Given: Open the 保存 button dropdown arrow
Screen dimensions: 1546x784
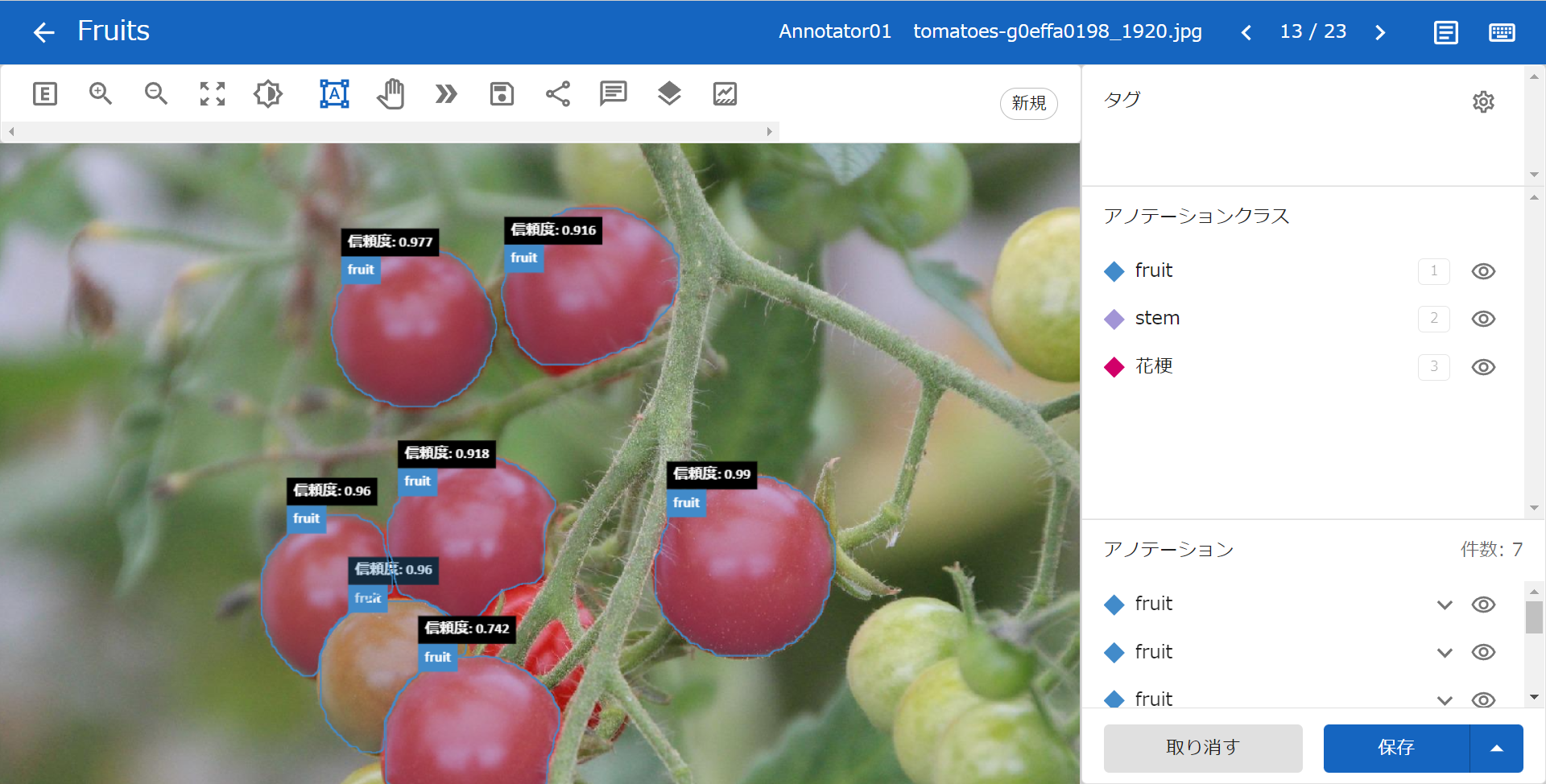Looking at the screenshot, I should point(1497,748).
